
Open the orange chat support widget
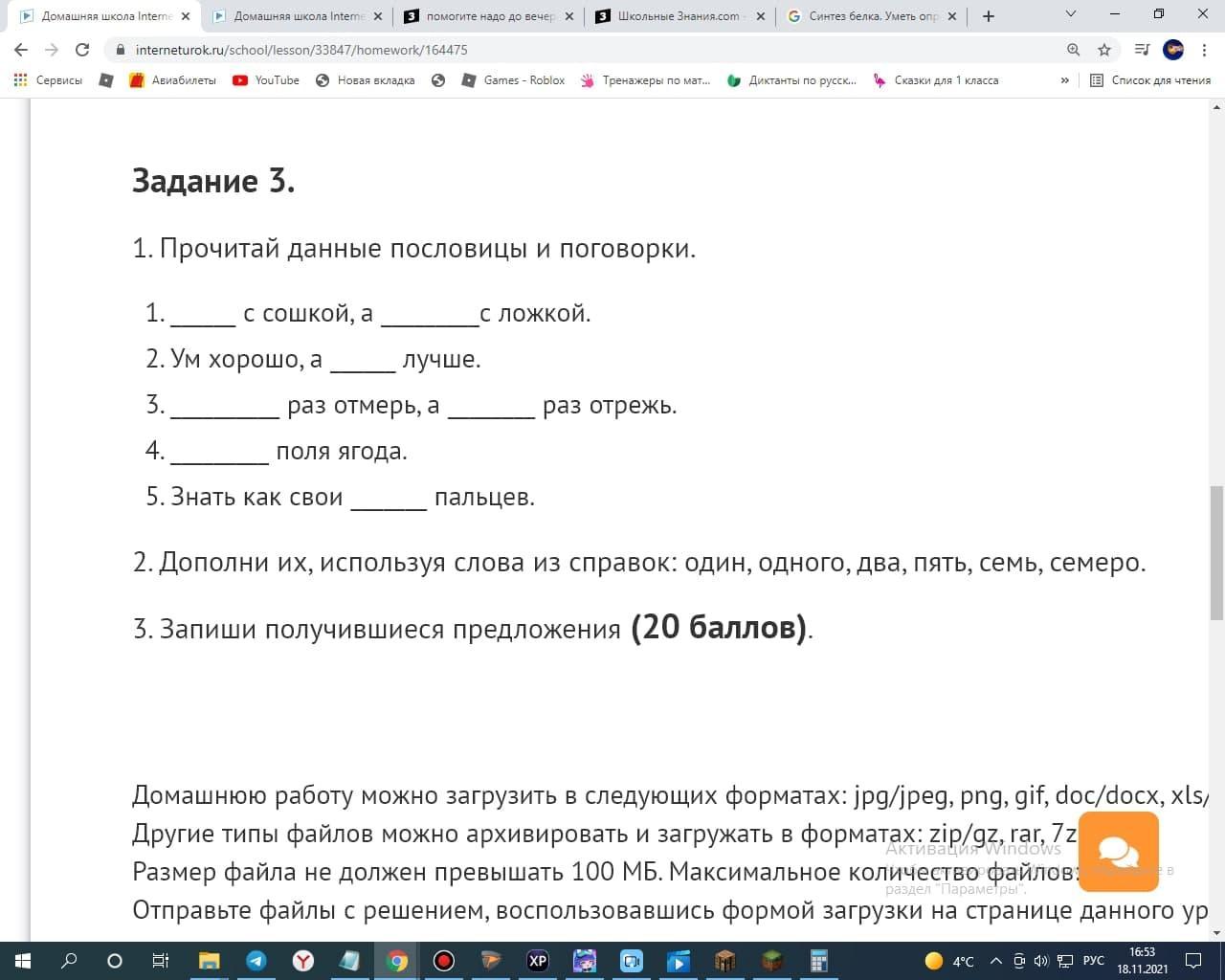pos(1118,852)
